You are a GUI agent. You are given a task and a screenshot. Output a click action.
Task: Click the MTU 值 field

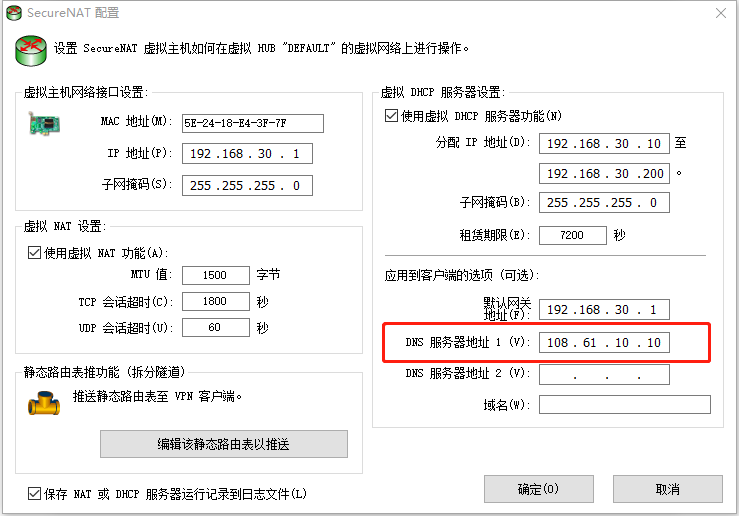[215, 275]
